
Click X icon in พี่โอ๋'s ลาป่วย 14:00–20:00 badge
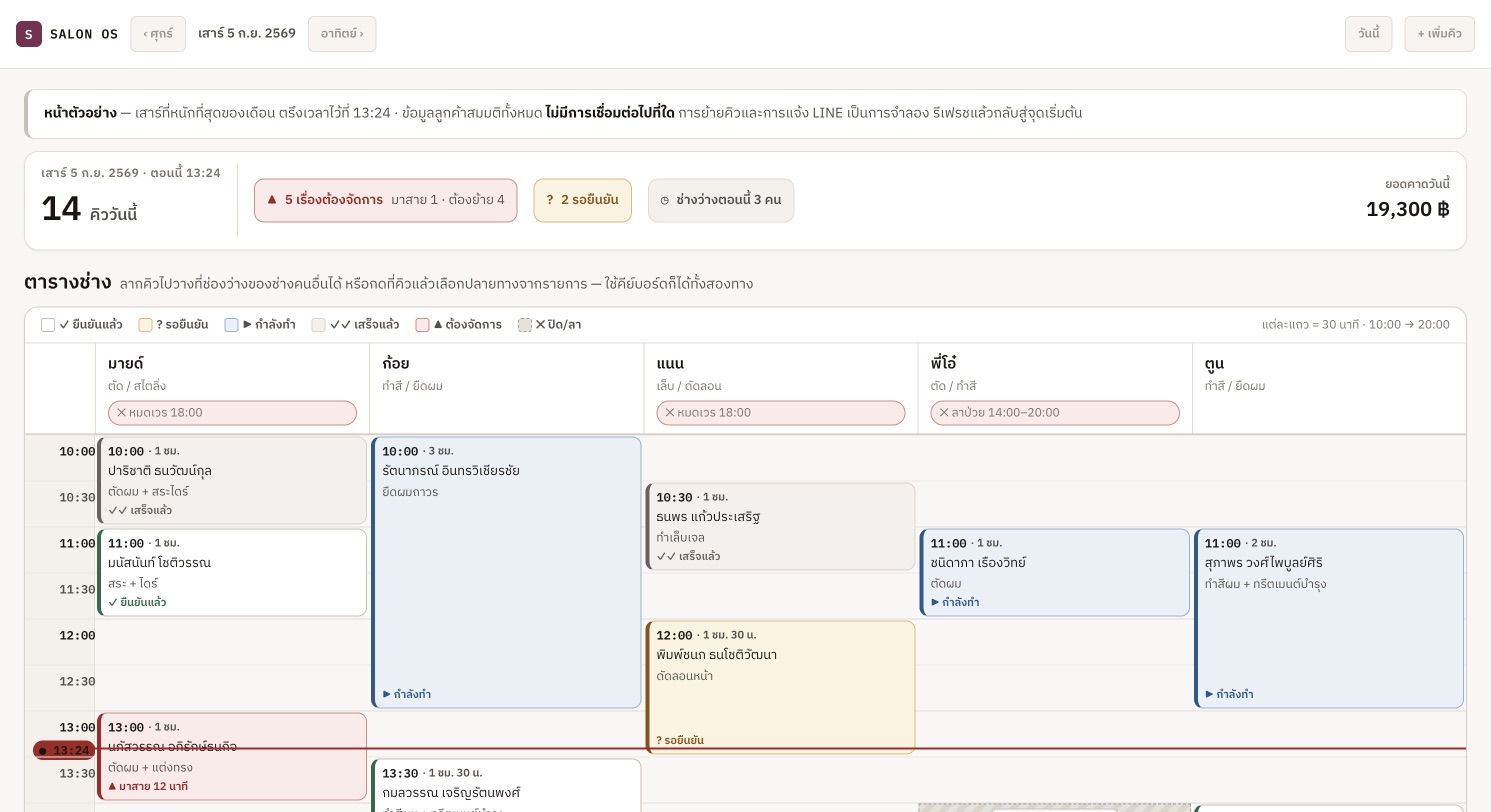click(944, 413)
